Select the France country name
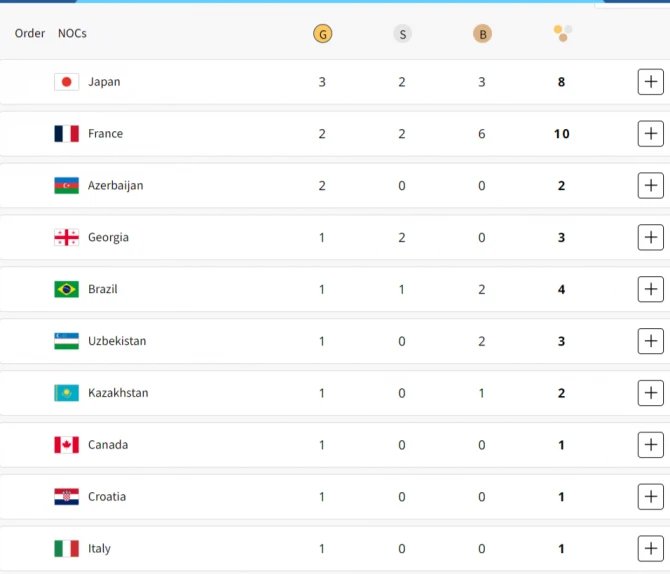Viewport: 670px width, 574px height. tap(106, 134)
